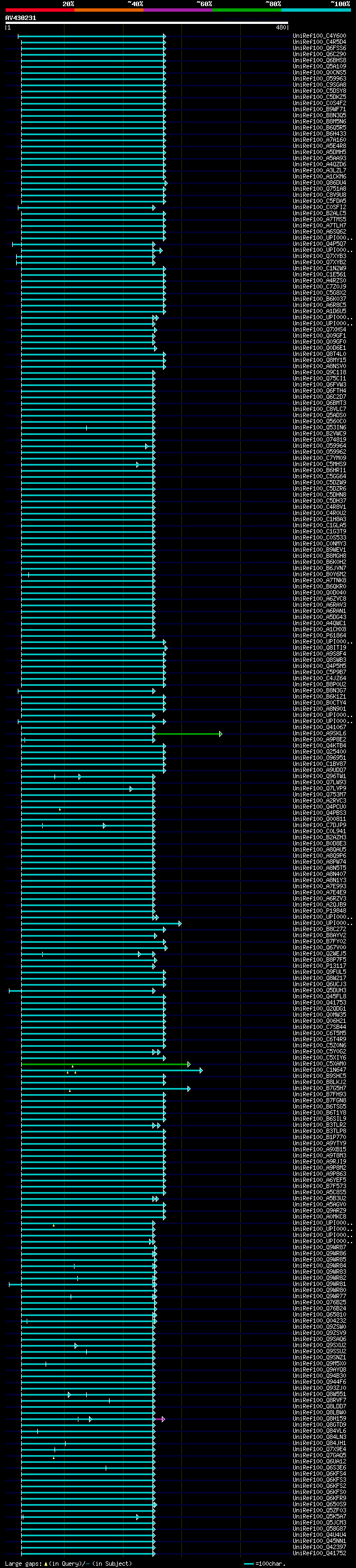Click the green alignment arrow for A9SKL6

tap(188, 734)
